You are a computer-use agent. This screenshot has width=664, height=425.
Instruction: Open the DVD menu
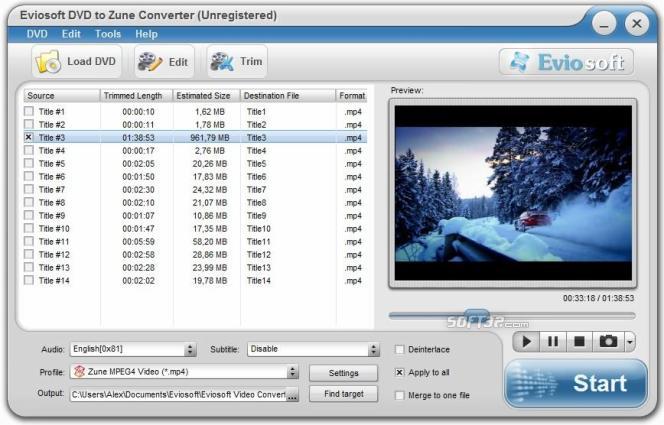click(x=37, y=34)
